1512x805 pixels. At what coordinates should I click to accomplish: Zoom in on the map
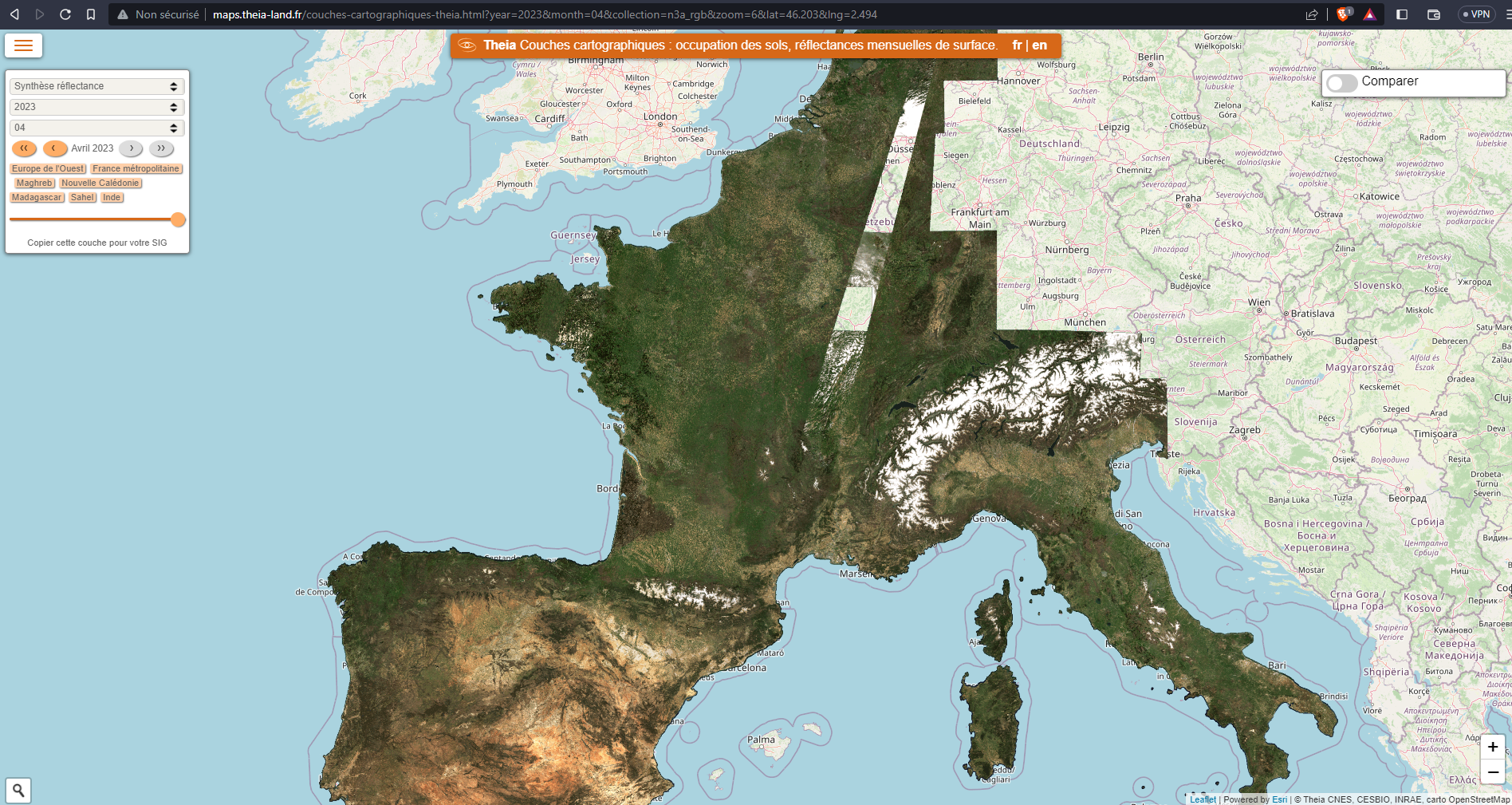pos(1492,747)
